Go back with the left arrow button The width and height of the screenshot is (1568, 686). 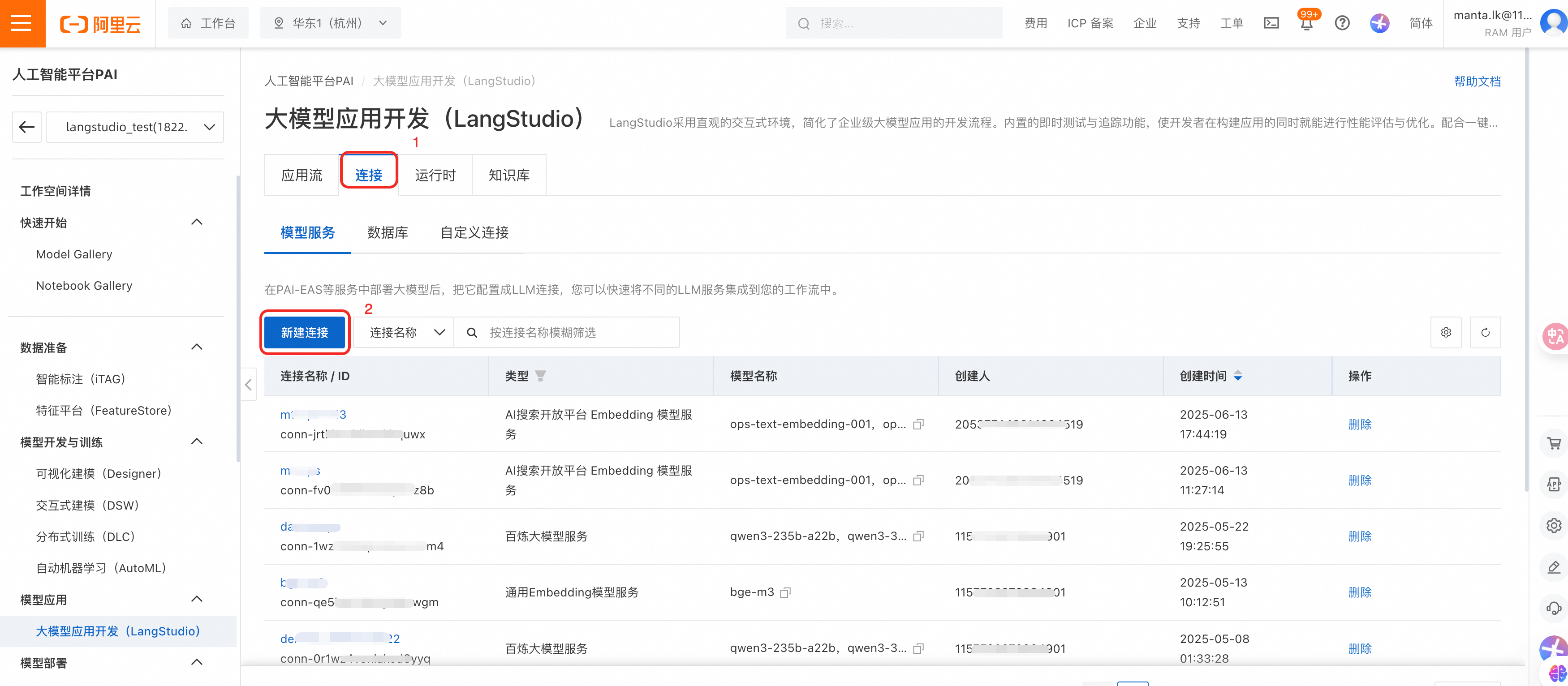[x=27, y=126]
